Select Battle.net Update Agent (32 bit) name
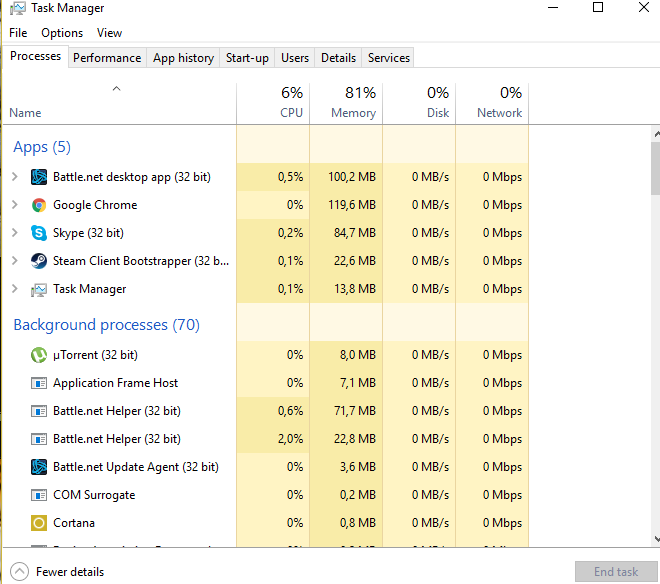This screenshot has width=660, height=584. click(136, 467)
